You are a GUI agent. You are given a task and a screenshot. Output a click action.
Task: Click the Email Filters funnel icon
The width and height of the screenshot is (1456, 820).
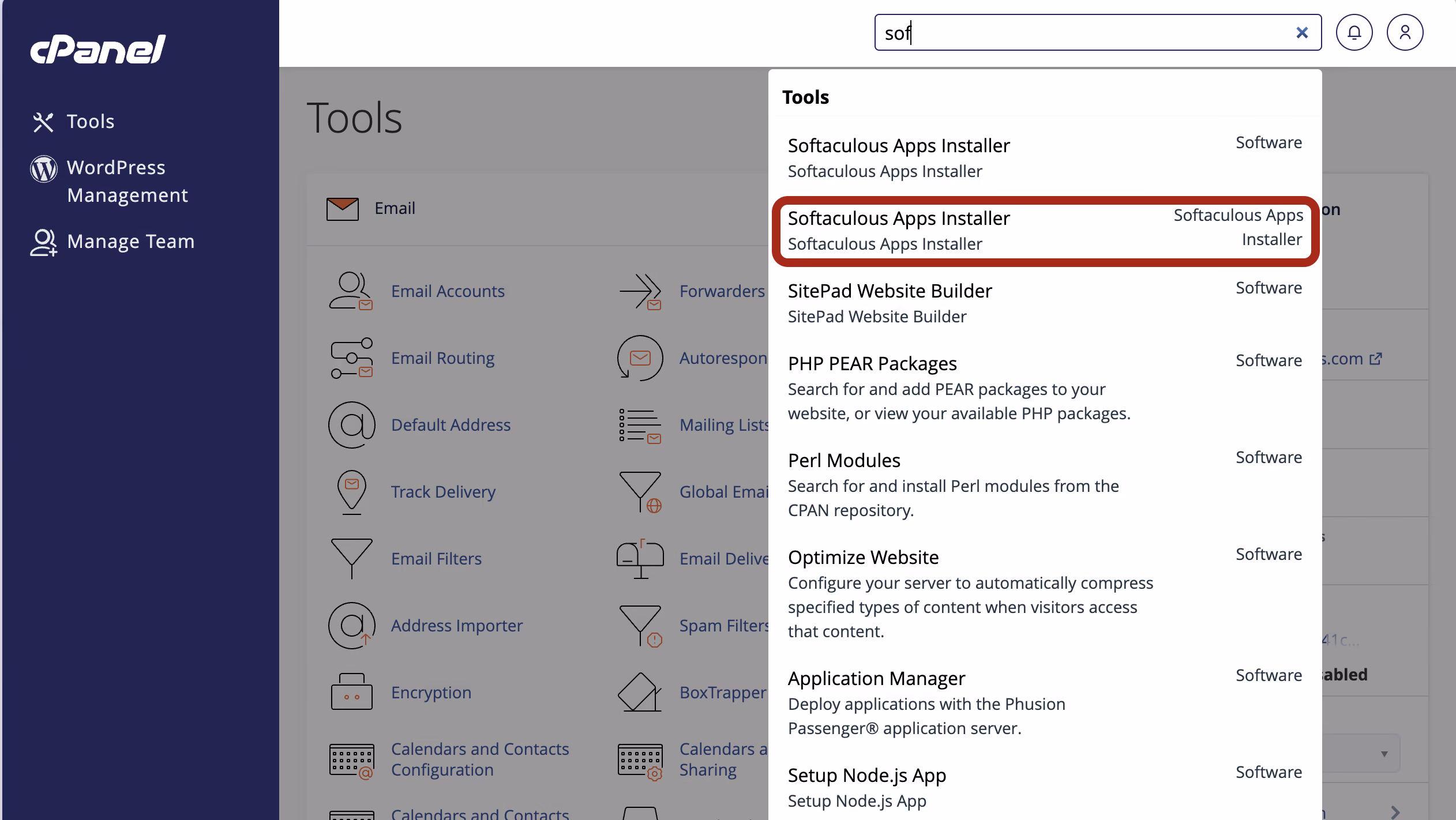[351, 559]
